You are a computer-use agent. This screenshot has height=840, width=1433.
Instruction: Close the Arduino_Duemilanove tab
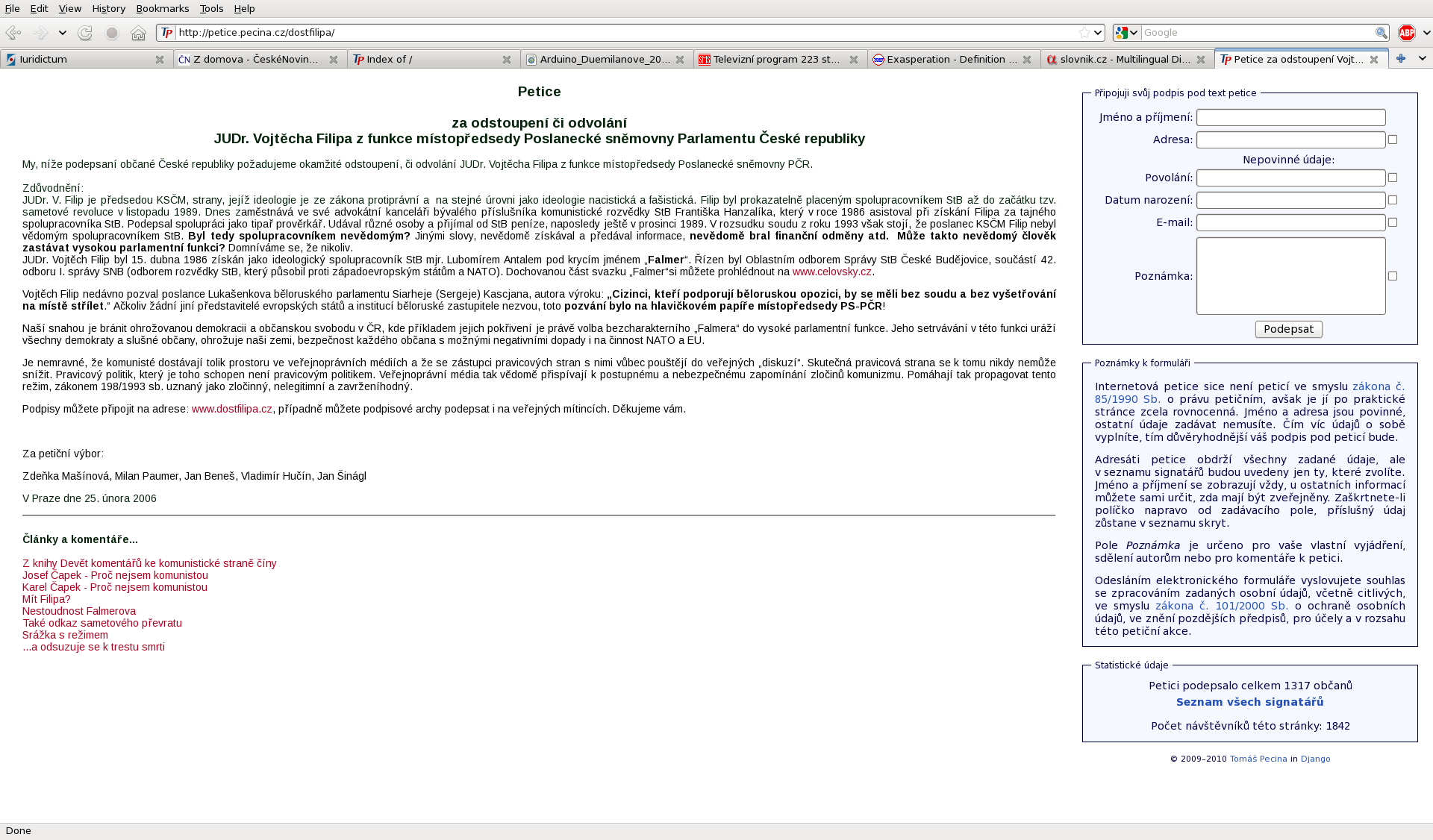tap(680, 60)
